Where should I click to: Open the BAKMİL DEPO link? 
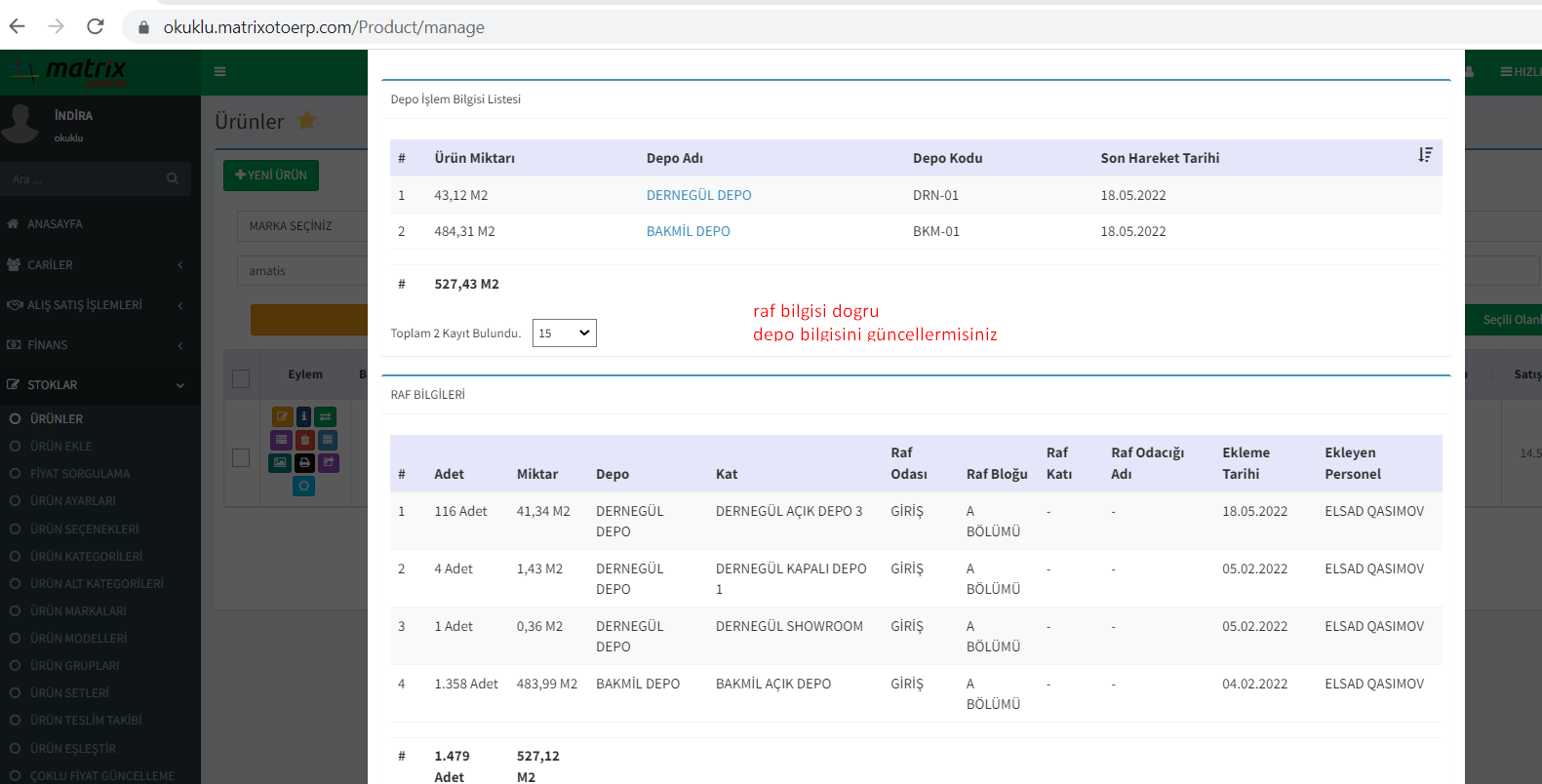(688, 231)
